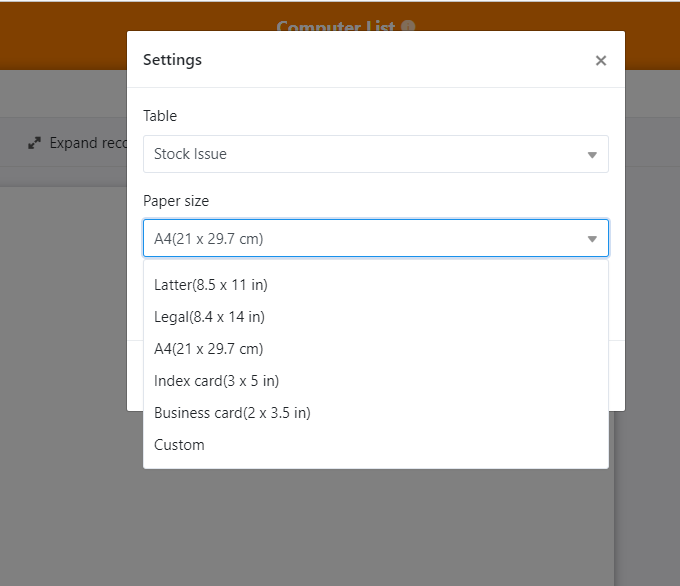Viewport: 680px width, 586px height.
Task: Click the Expand record button text
Action: 87,143
